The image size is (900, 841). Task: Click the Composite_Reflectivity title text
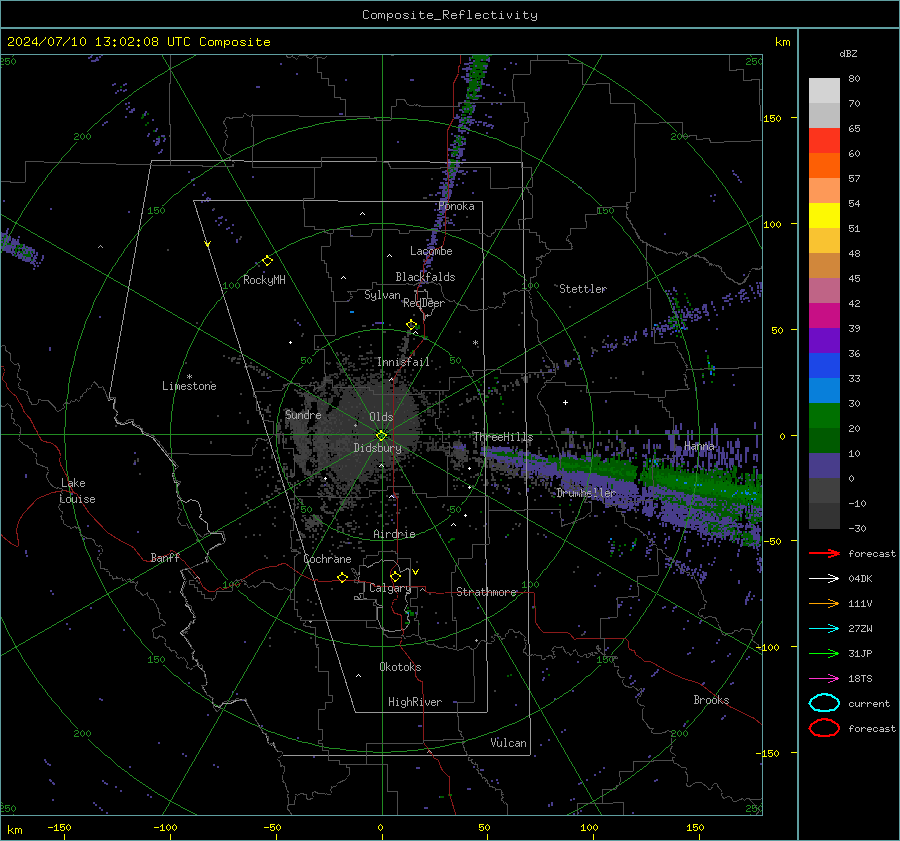coord(450,15)
